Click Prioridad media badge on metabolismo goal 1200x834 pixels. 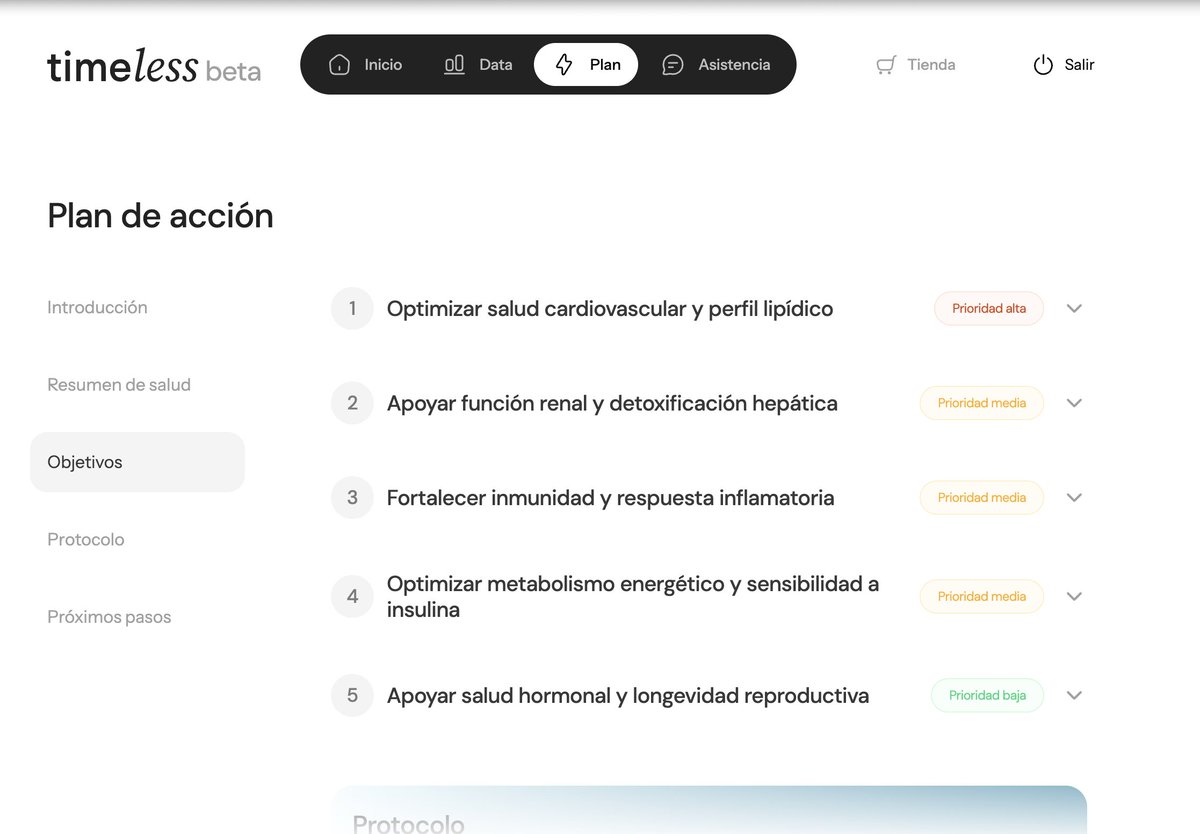point(982,596)
